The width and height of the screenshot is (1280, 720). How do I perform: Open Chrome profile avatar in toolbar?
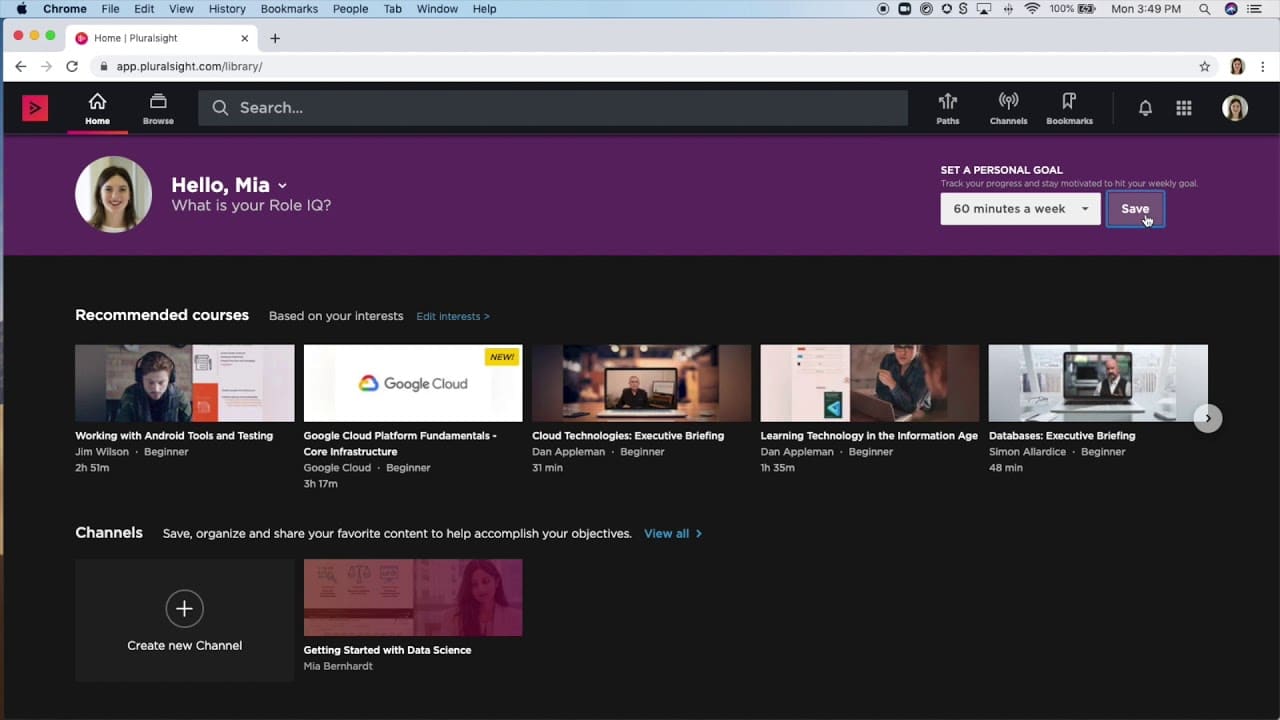click(x=1237, y=66)
